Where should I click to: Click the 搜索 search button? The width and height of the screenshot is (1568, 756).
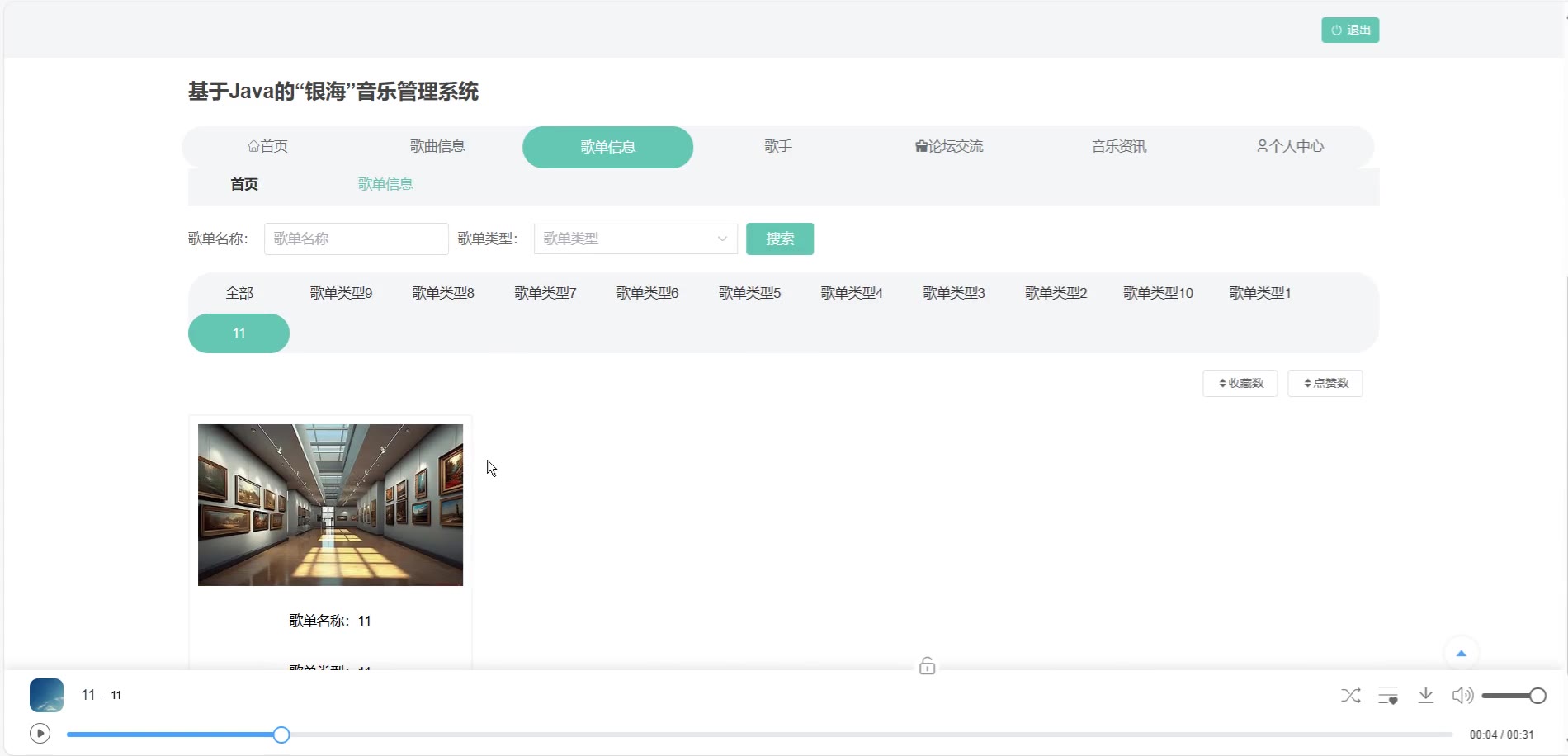pos(779,239)
